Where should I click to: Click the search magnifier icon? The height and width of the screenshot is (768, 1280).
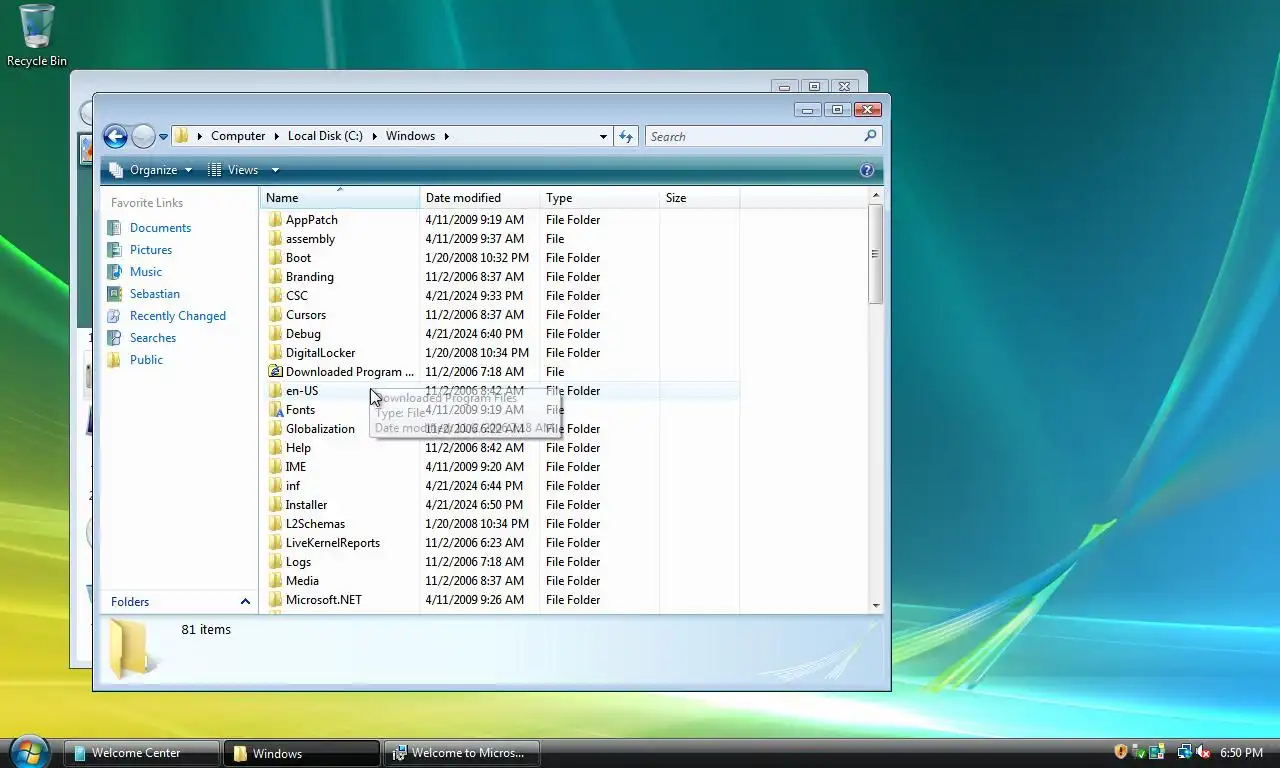coord(870,136)
